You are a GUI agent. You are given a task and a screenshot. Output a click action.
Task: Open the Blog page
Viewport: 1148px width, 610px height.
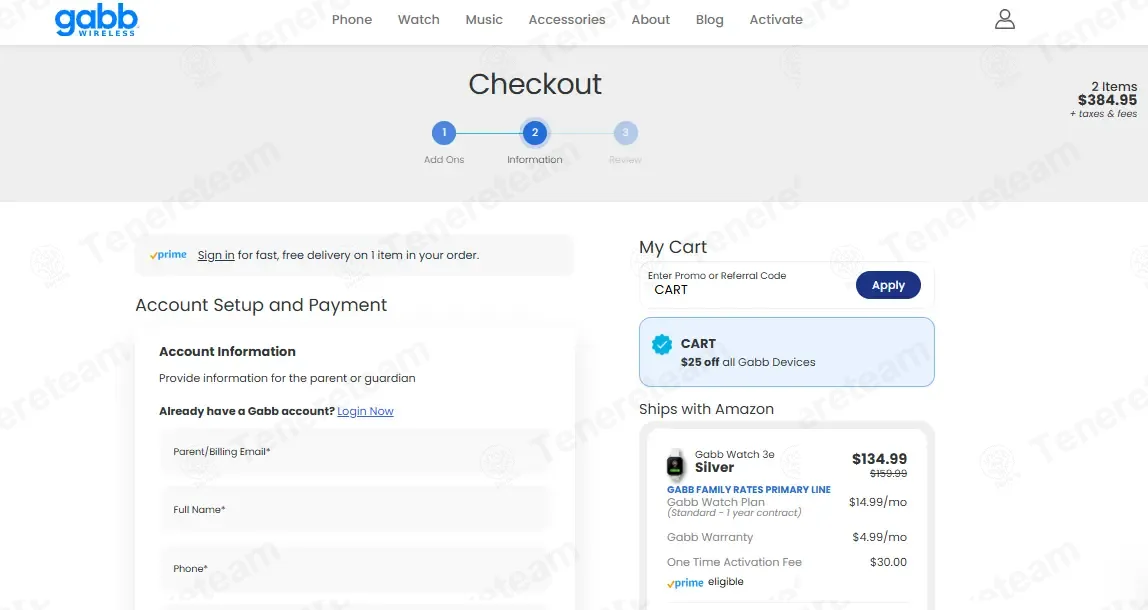709,20
